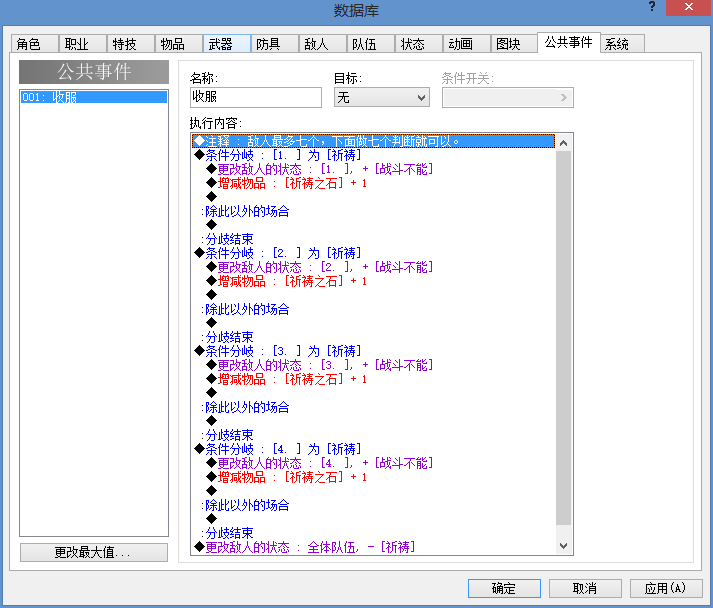Go to the 图块 tab
This screenshot has height=608, width=713.
tap(514, 44)
